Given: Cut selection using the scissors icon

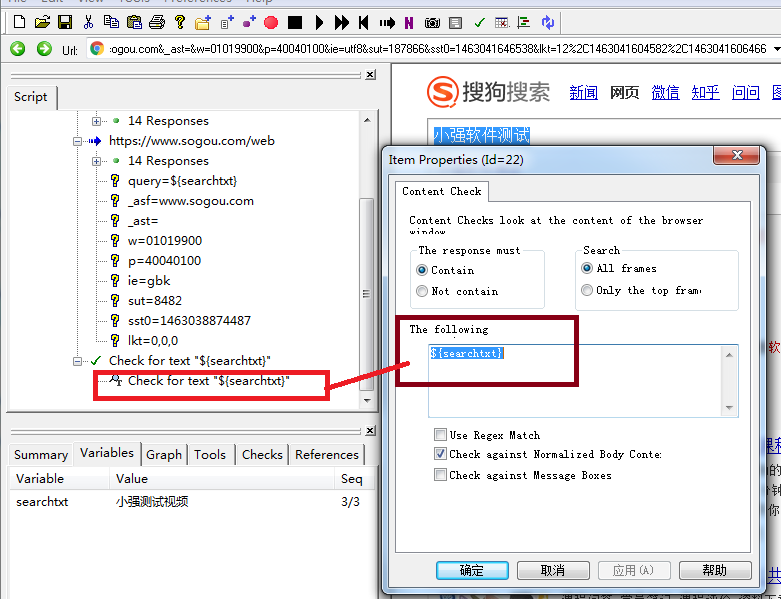Looking at the screenshot, I should click(x=89, y=22).
